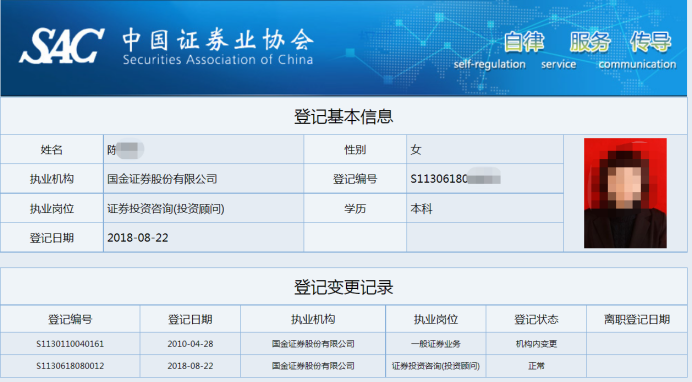Click the education value 本科
This screenshot has height=382, width=692.
[421, 209]
